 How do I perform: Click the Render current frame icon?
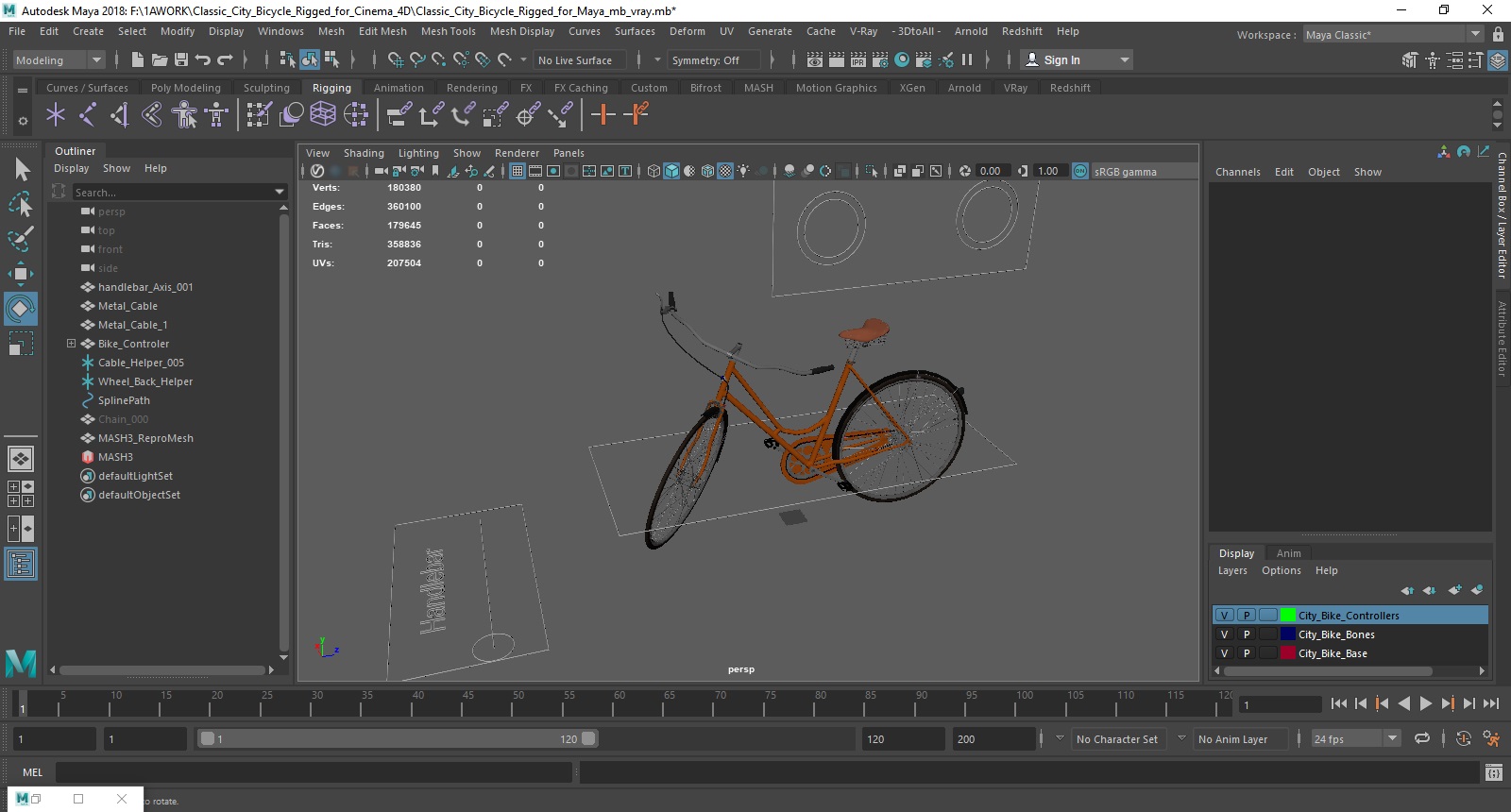pyautogui.click(x=837, y=59)
